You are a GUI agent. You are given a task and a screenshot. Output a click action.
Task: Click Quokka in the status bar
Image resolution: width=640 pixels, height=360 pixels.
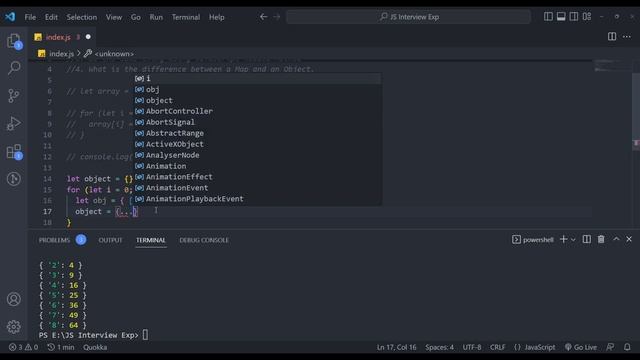tap(95, 347)
